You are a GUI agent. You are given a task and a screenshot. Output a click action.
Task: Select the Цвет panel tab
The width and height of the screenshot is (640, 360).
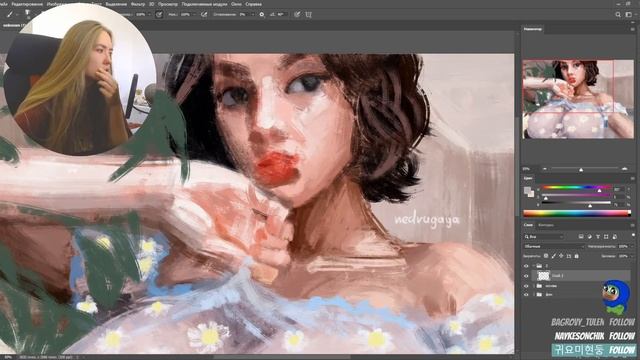coord(528,178)
